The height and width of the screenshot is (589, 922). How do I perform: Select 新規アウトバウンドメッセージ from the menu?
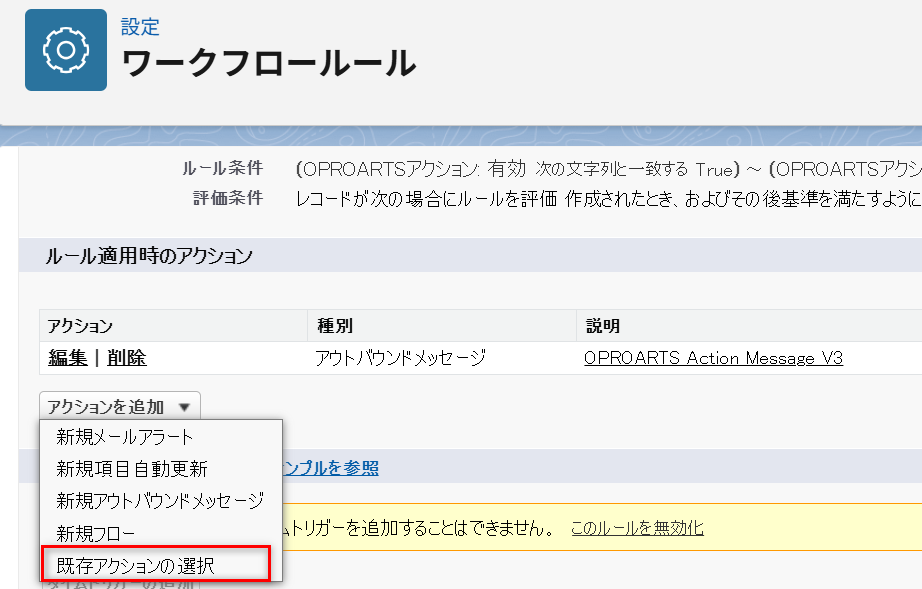click(160, 500)
